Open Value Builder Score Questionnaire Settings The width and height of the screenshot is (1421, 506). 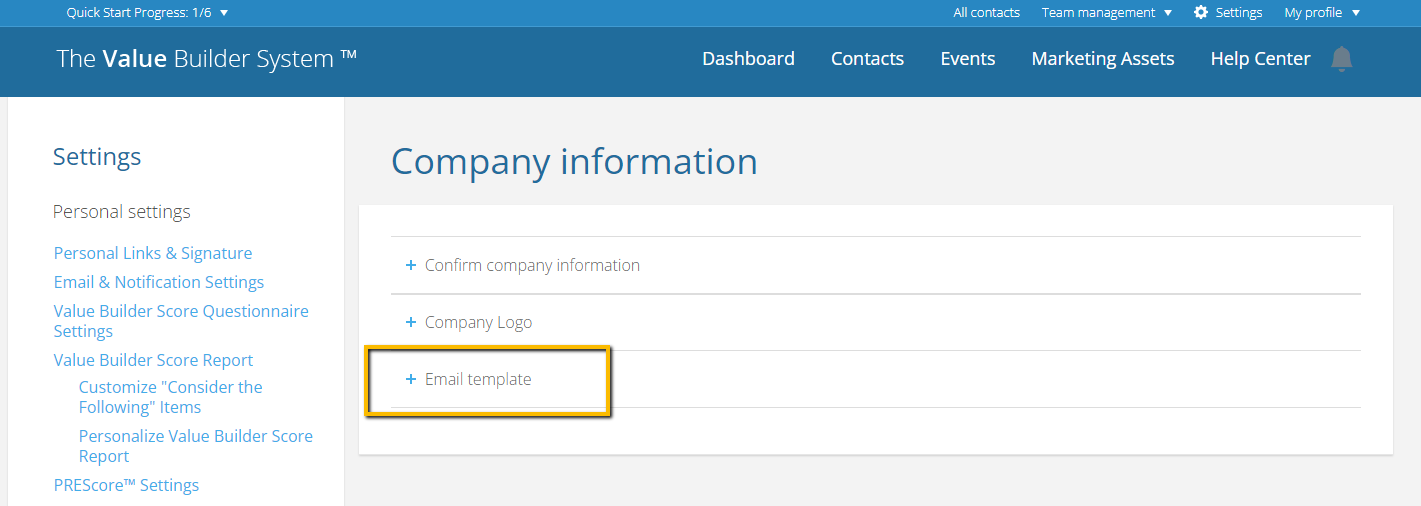181,321
